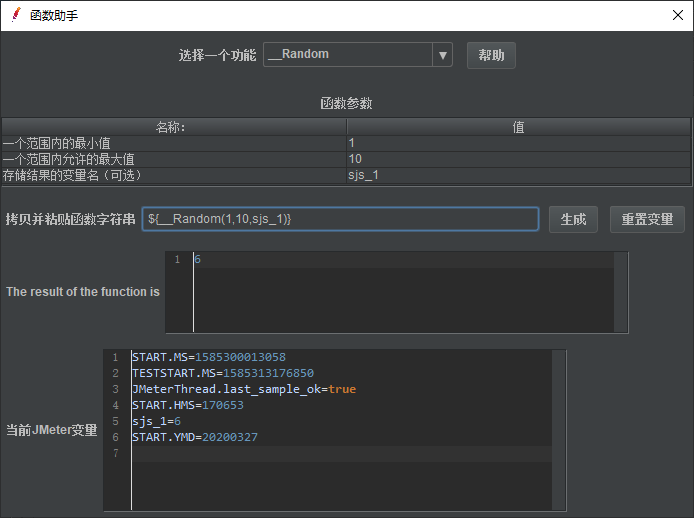Click the TESTSTART.MS=1585313176850 line

click(223, 373)
